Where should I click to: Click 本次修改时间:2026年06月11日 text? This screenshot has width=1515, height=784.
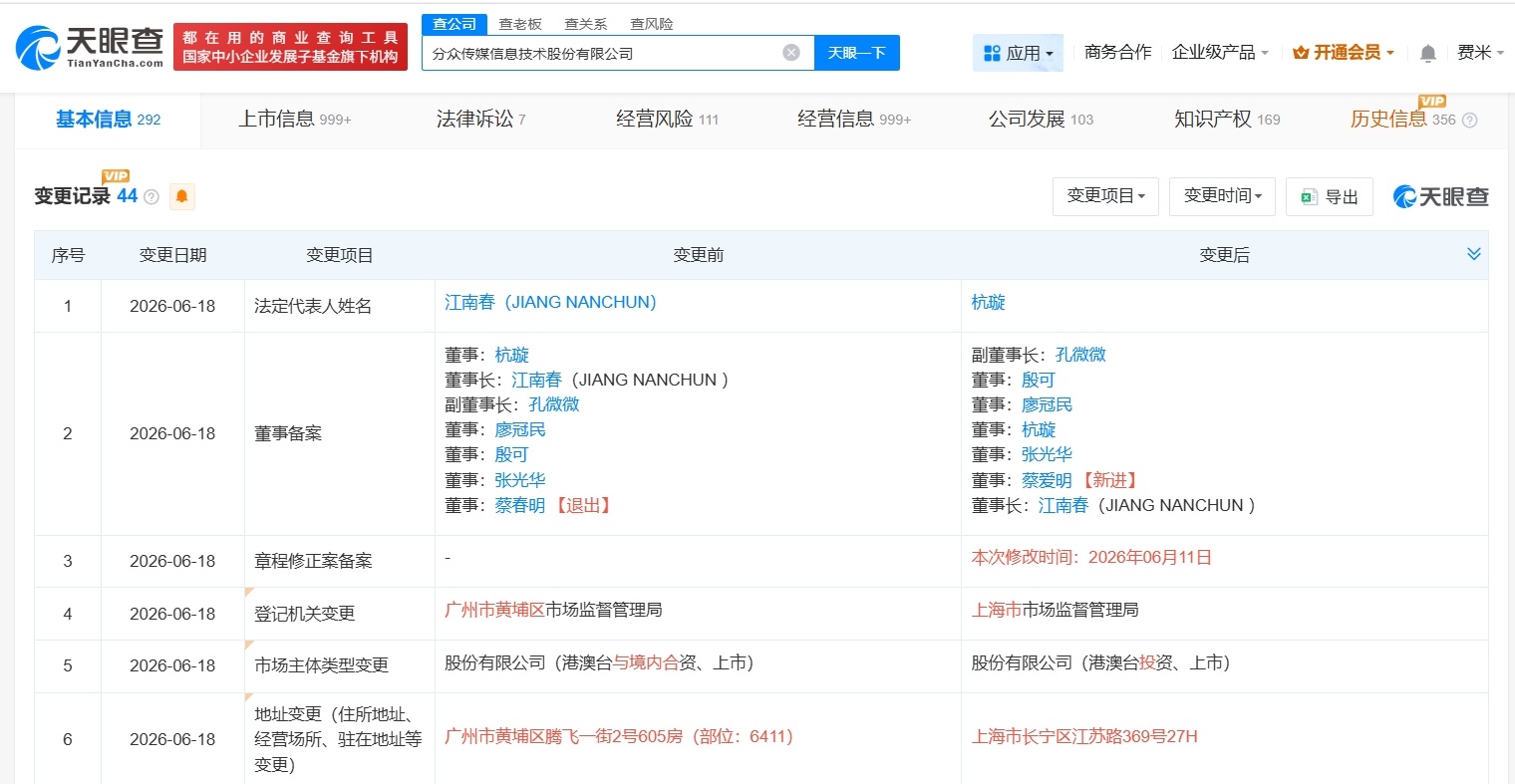click(1091, 557)
